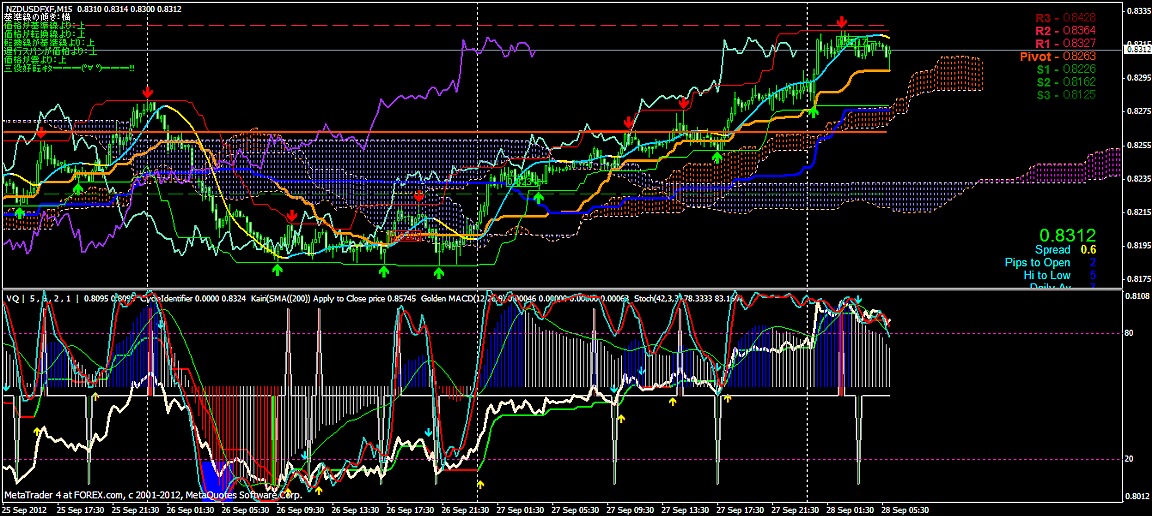
Task: Click the 27 Sep 21:30 time label
Action: point(795,509)
